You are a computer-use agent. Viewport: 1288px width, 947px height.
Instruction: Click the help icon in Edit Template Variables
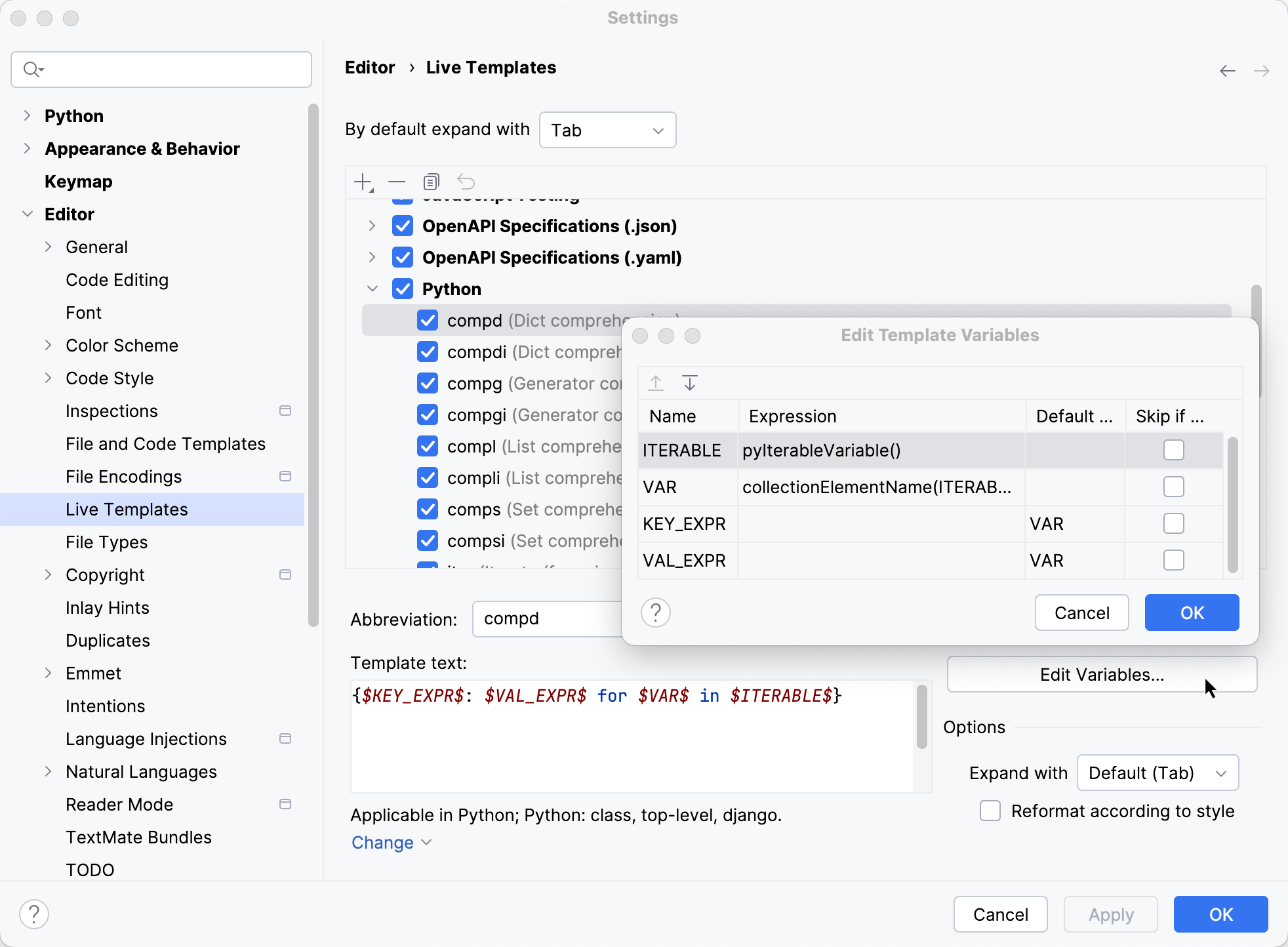[655, 612]
